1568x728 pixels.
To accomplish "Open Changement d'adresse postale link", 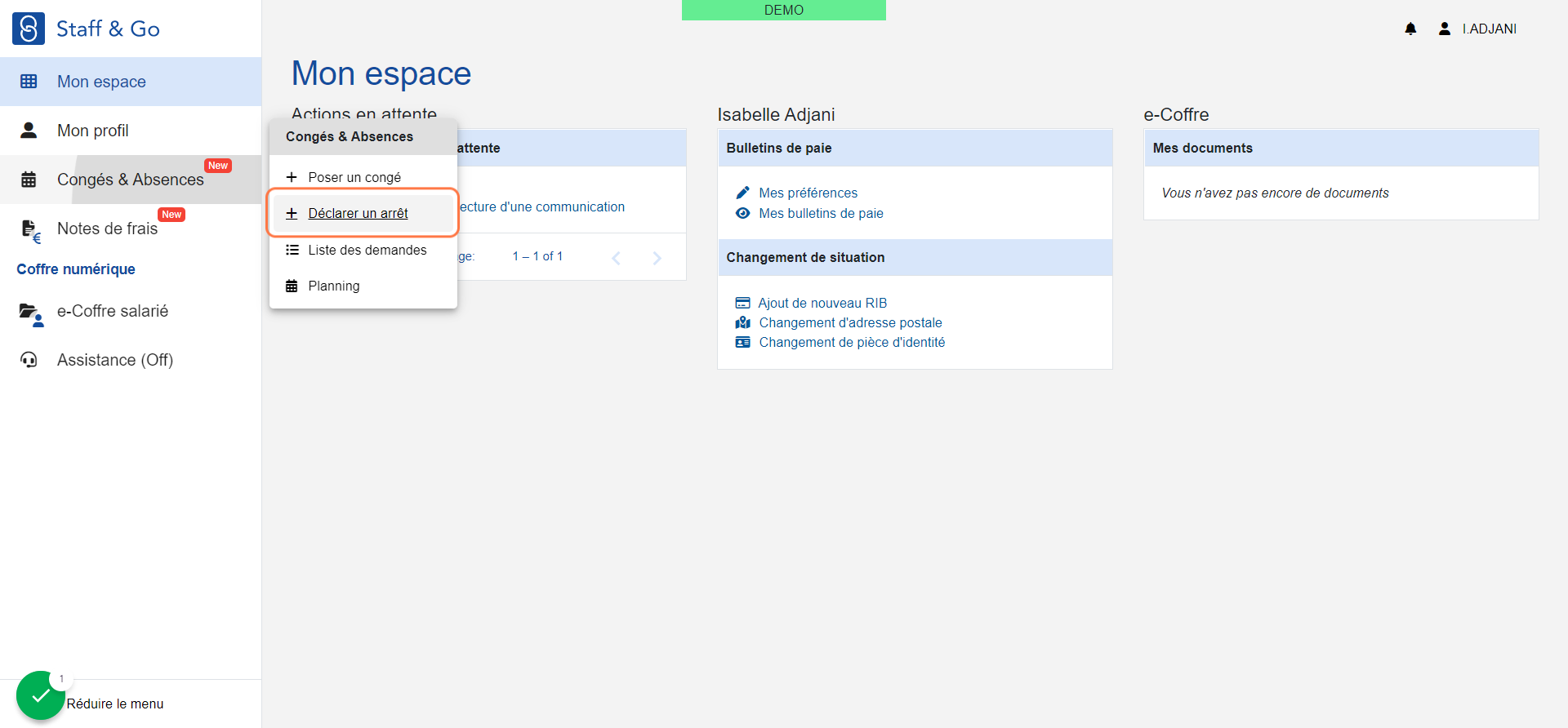I will (x=851, y=322).
